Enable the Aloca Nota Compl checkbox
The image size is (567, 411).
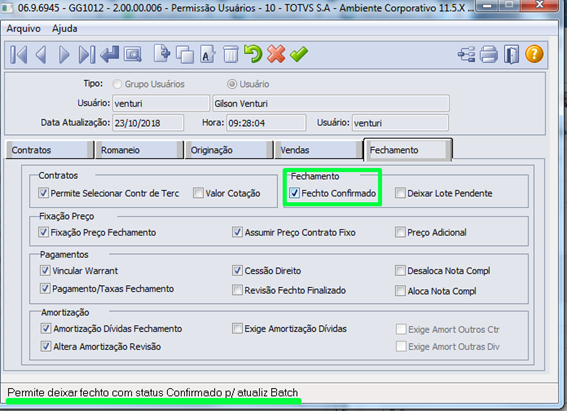(400, 291)
